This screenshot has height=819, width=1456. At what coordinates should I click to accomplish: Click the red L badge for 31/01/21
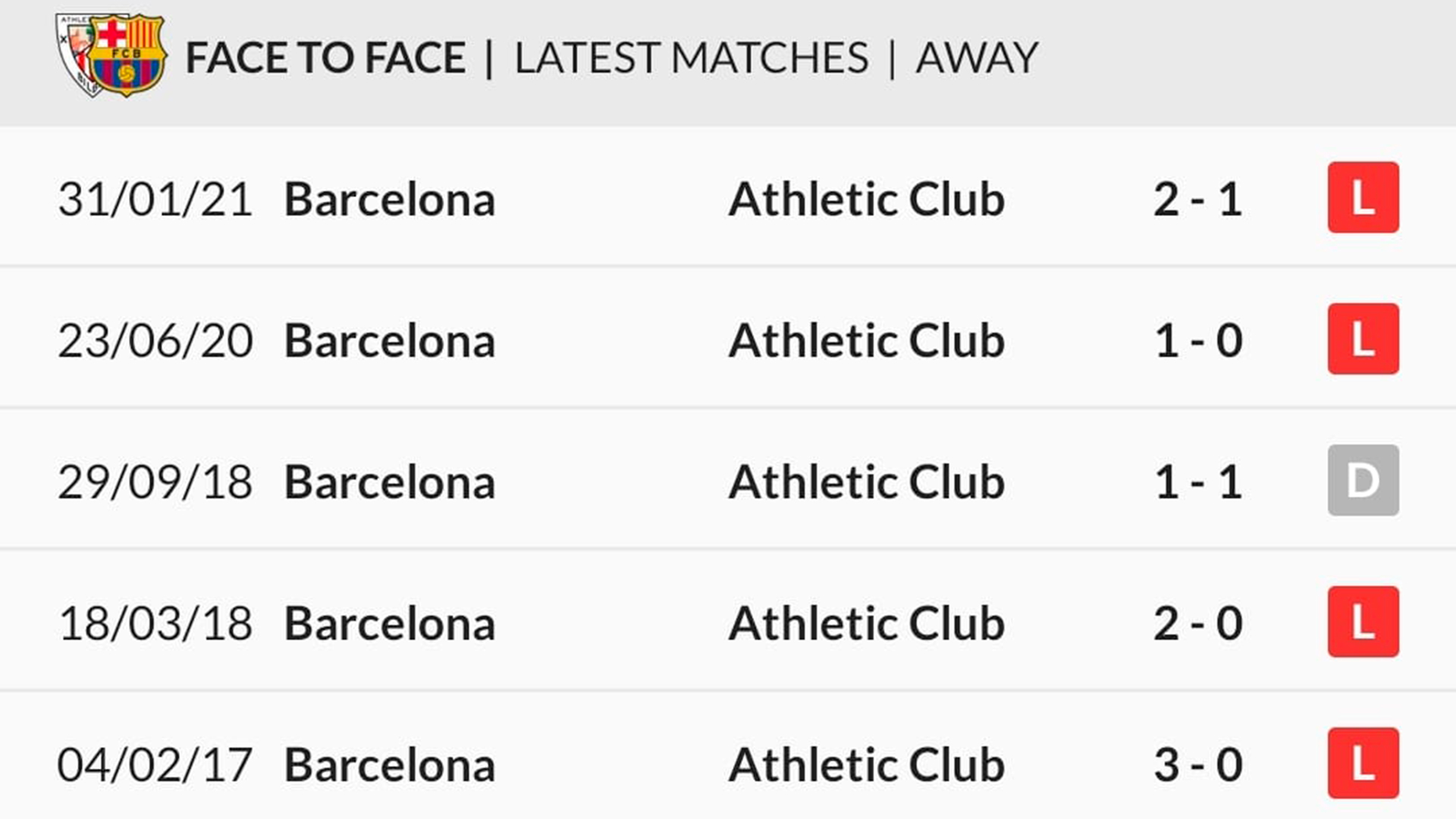1363,197
